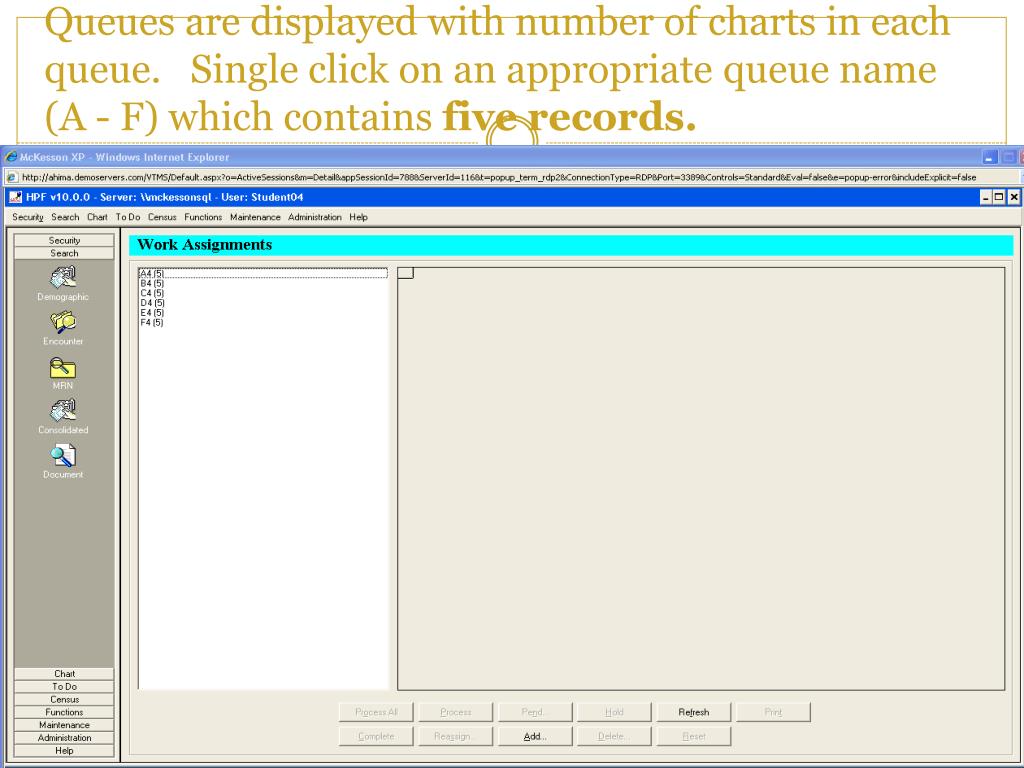Viewport: 1024px width, 768px height.
Task: Click the Print button
Action: click(773, 712)
